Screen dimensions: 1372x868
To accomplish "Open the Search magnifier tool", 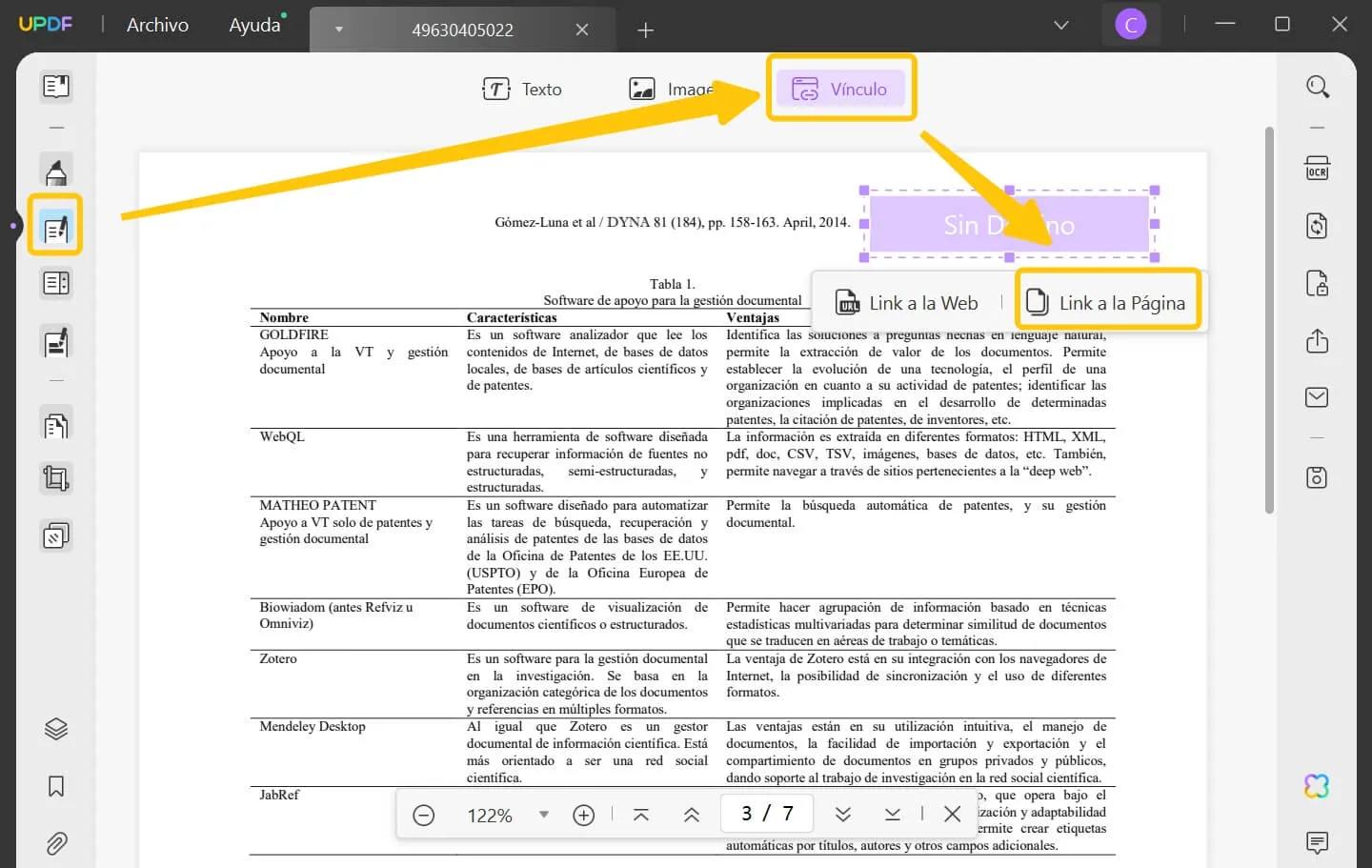I will click(x=1317, y=87).
